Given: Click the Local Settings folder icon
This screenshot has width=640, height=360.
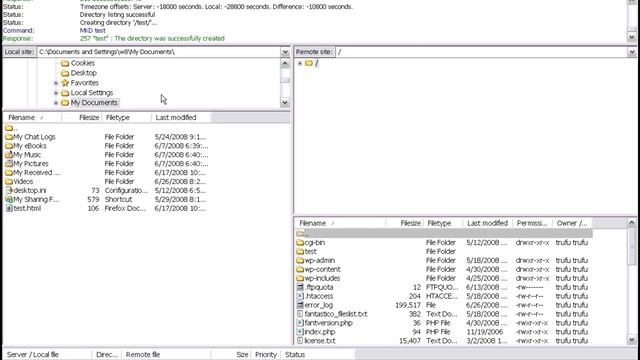Looking at the screenshot, I should (x=65, y=93).
